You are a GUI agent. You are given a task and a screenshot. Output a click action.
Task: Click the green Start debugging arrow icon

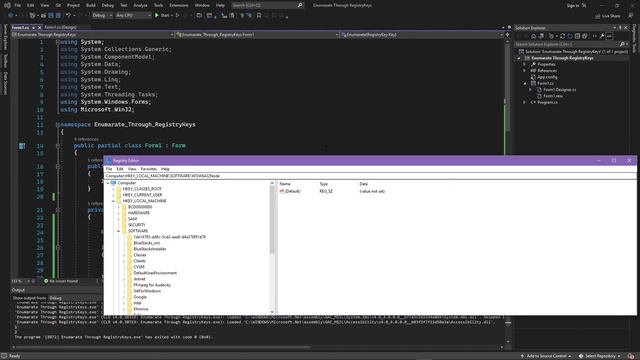(156, 16)
